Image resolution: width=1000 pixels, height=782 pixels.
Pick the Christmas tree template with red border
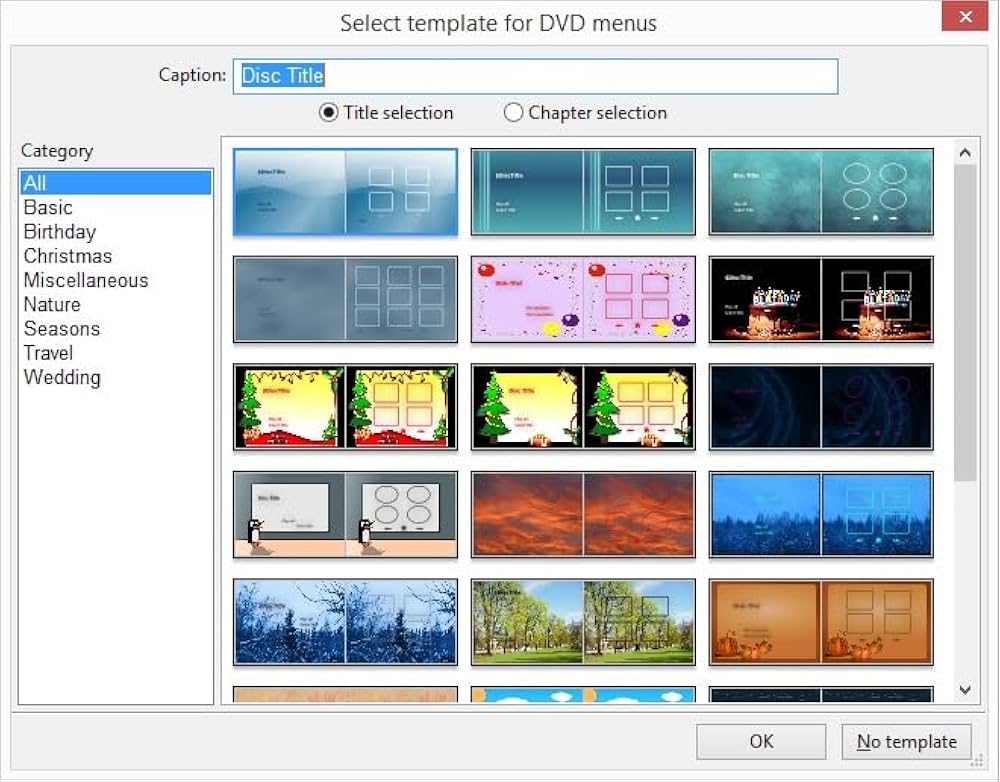click(345, 406)
